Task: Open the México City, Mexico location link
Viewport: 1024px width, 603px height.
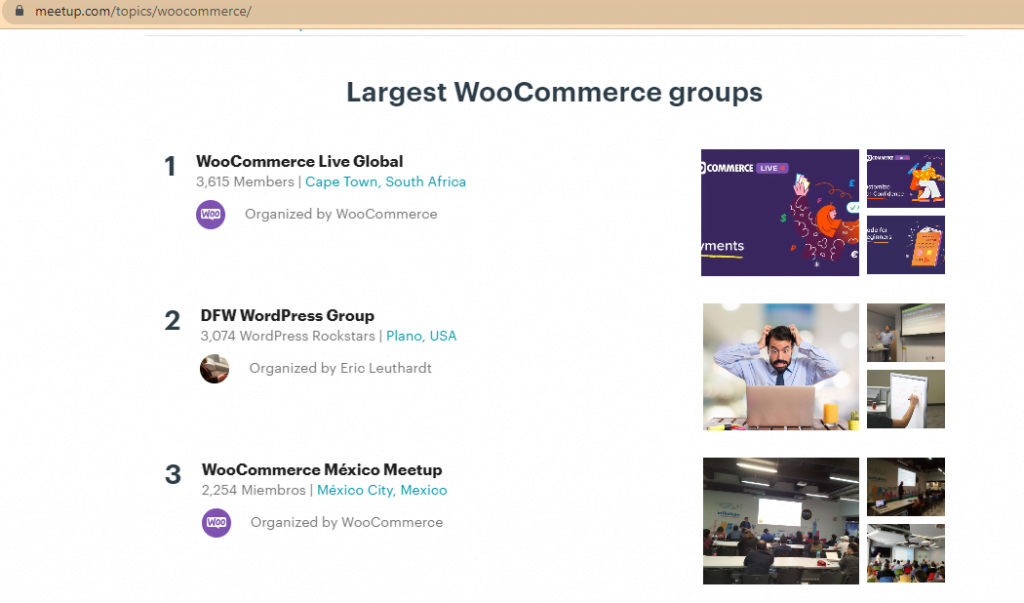Action: coord(382,490)
